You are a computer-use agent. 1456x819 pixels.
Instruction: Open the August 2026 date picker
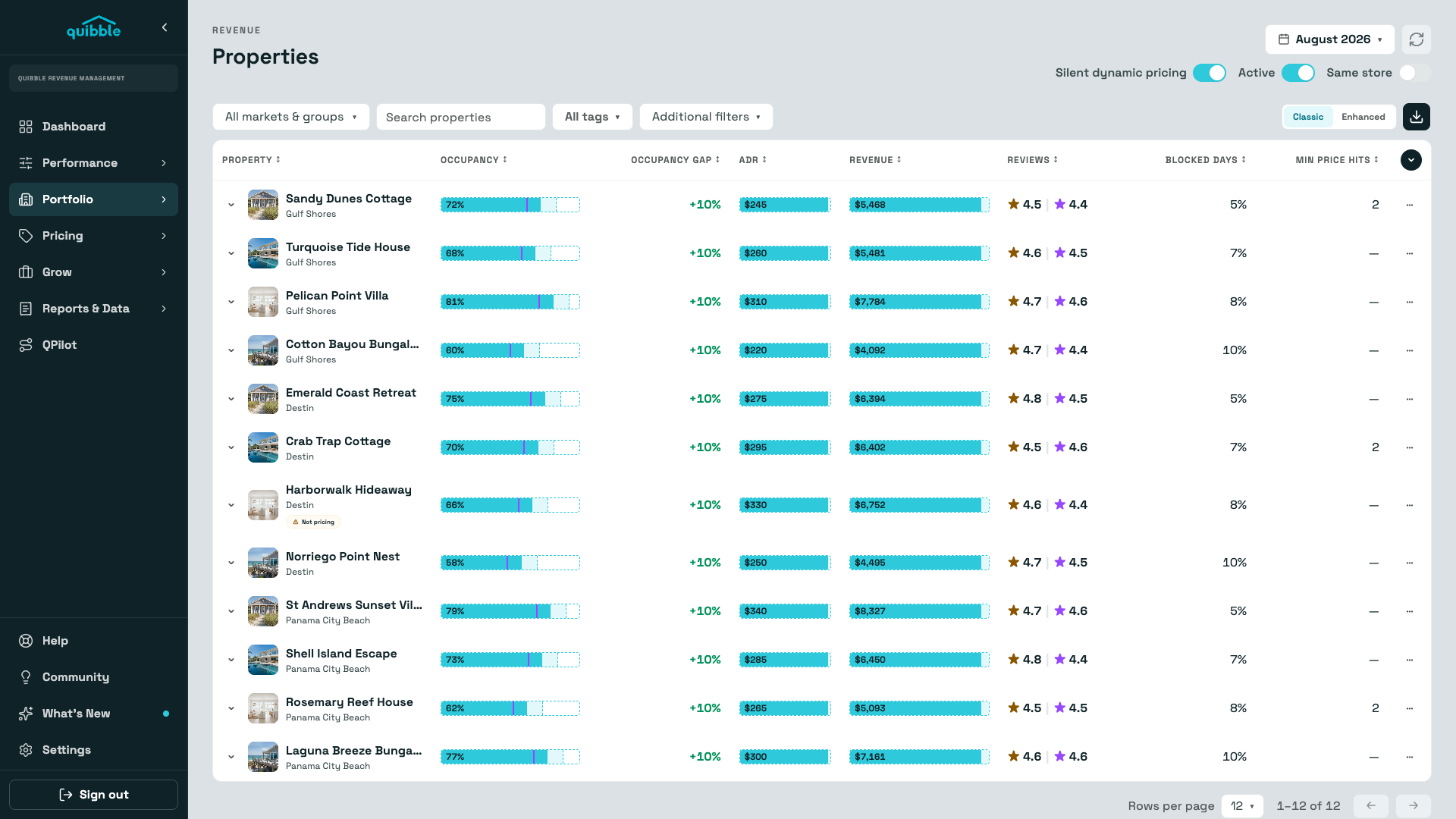[1330, 39]
